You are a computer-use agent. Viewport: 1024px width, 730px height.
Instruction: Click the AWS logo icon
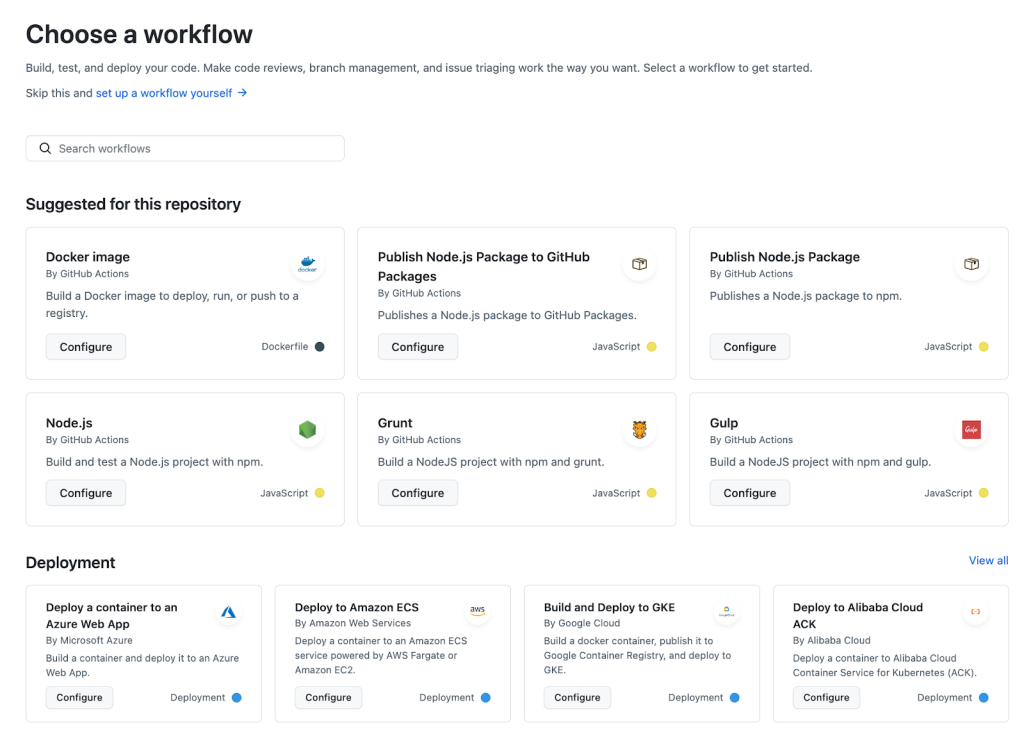pos(477,610)
